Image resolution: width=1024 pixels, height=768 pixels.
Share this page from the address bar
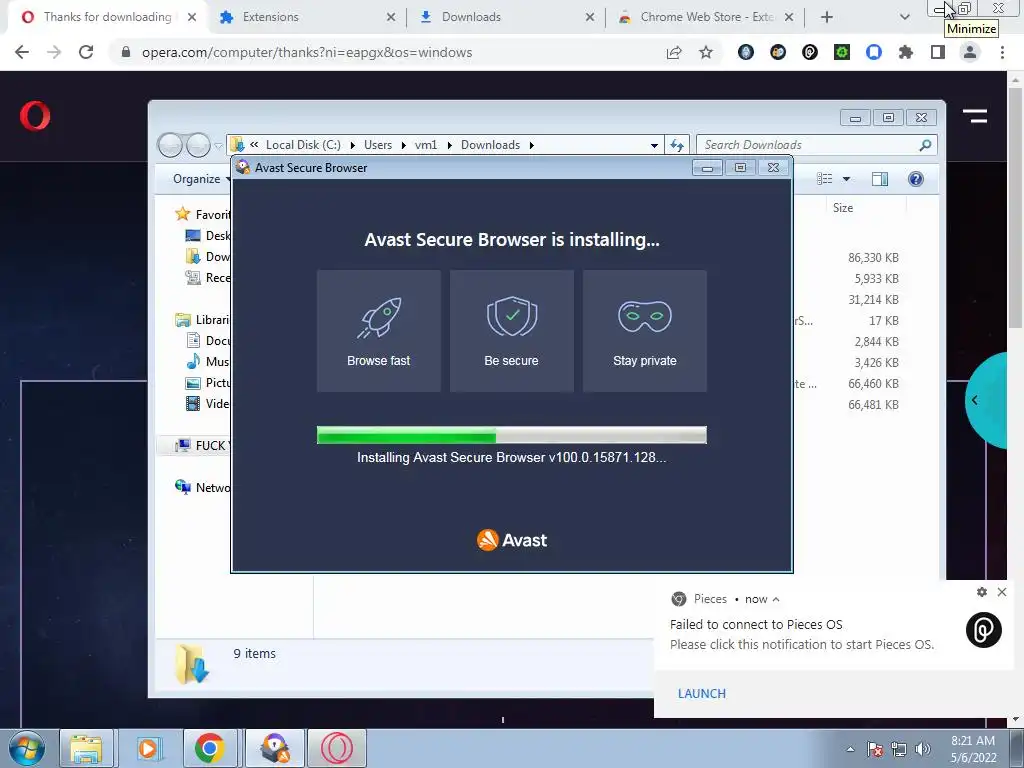tap(674, 52)
